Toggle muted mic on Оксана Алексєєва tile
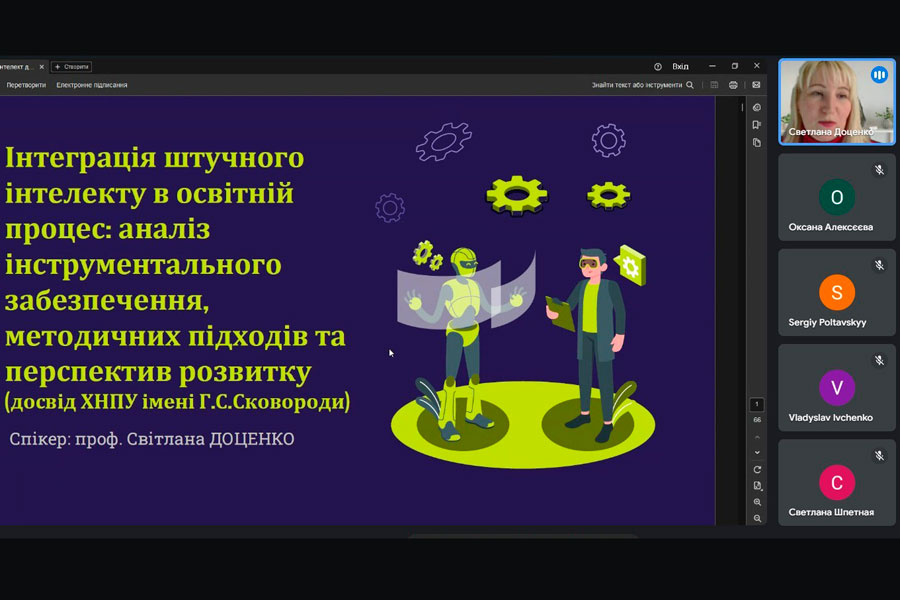900x600 pixels. [x=879, y=170]
